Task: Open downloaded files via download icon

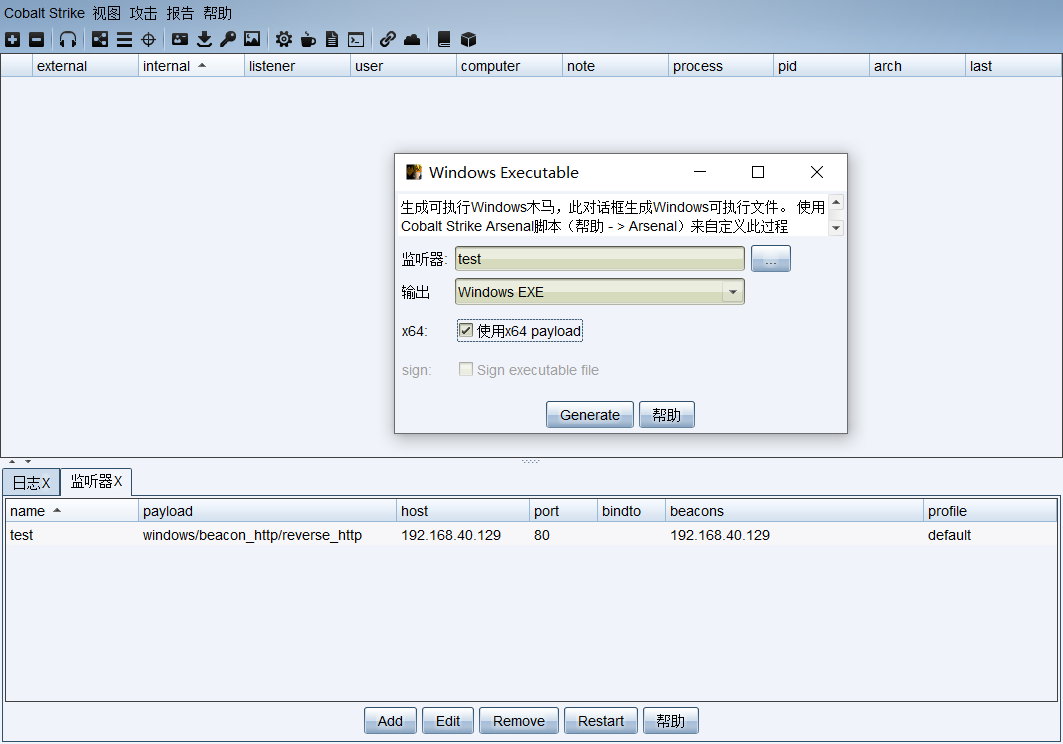Action: pos(204,39)
